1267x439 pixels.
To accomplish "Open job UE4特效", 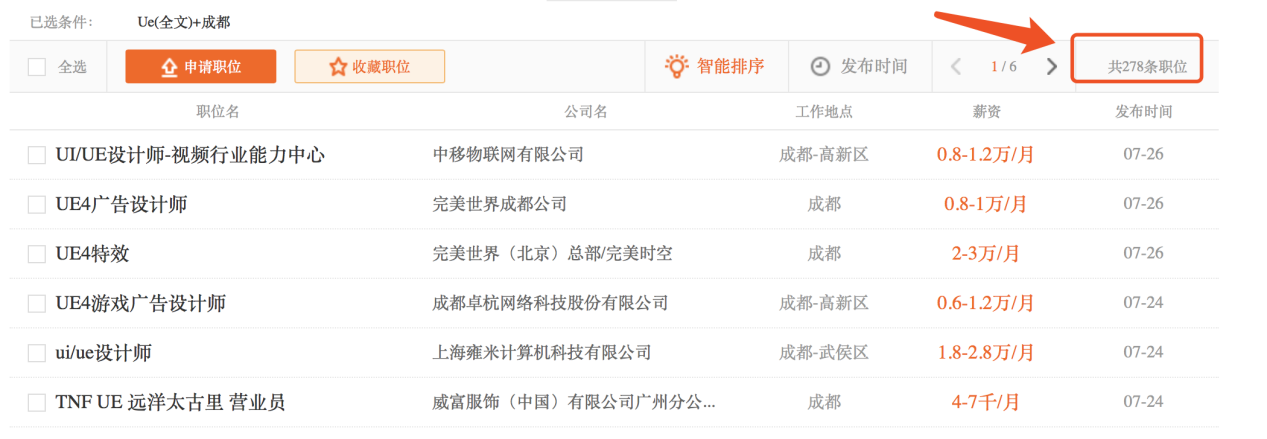I will click(x=92, y=254).
